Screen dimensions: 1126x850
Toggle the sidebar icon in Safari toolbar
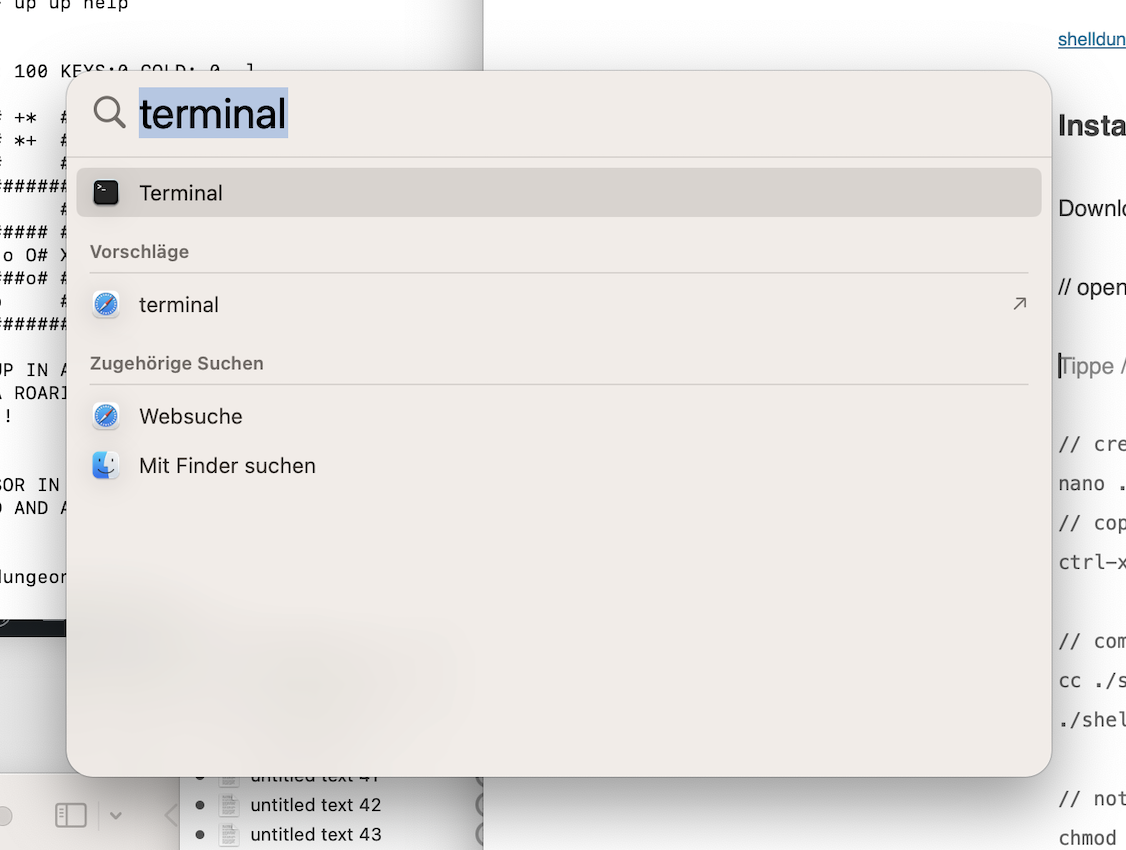click(70, 816)
